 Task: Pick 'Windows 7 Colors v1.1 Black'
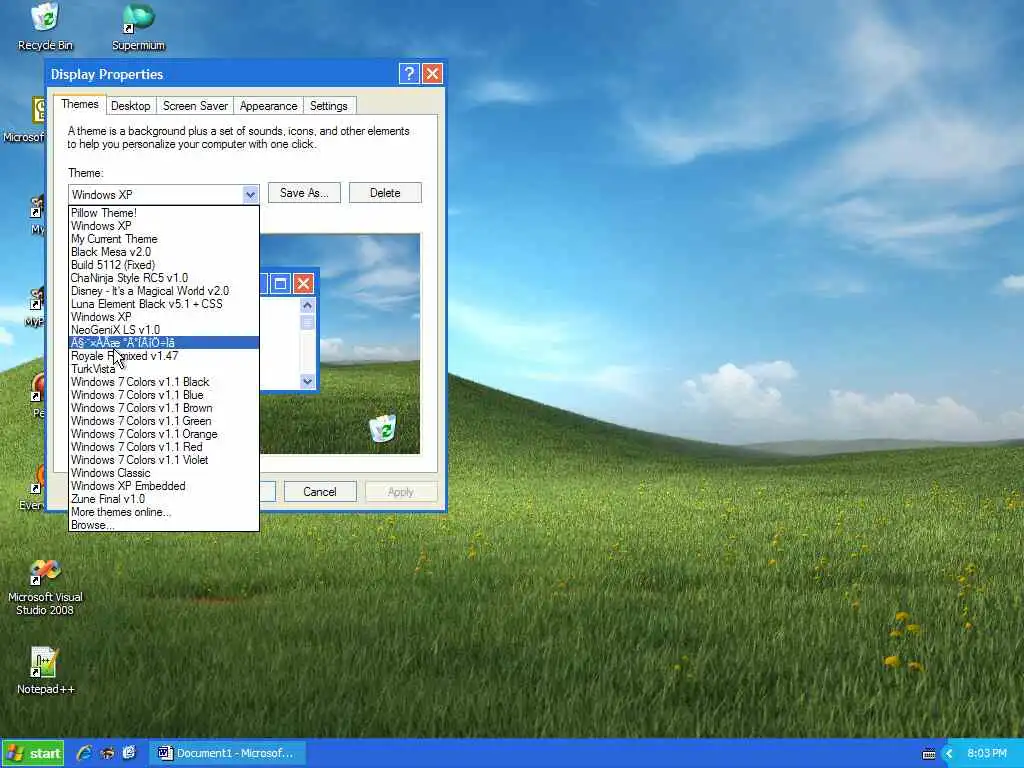point(164,382)
